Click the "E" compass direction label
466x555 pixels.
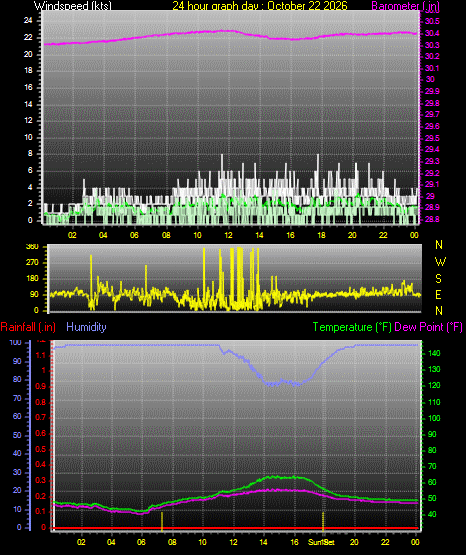tap(438, 294)
